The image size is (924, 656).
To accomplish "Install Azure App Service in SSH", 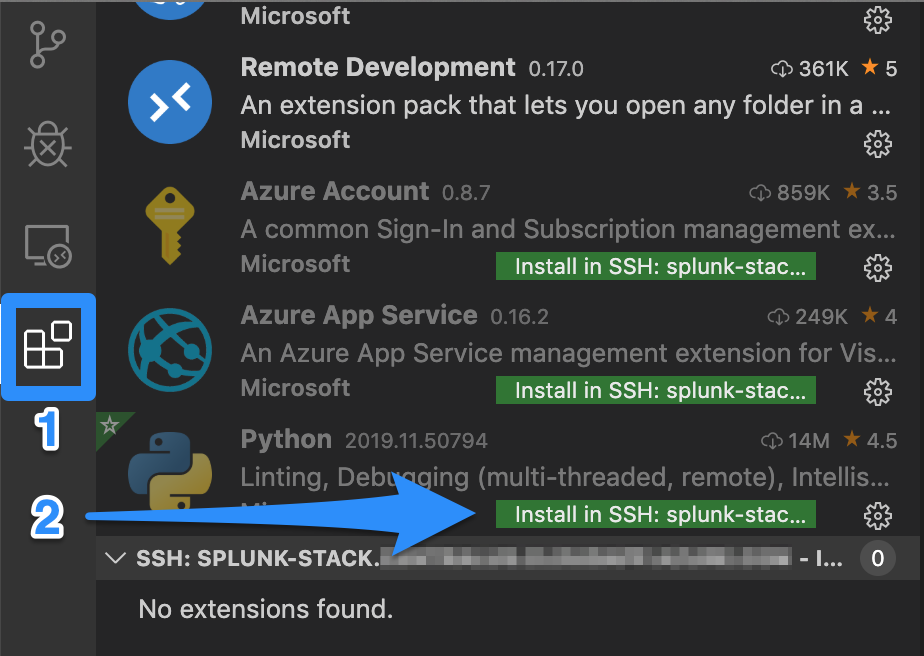I will coord(656,390).
